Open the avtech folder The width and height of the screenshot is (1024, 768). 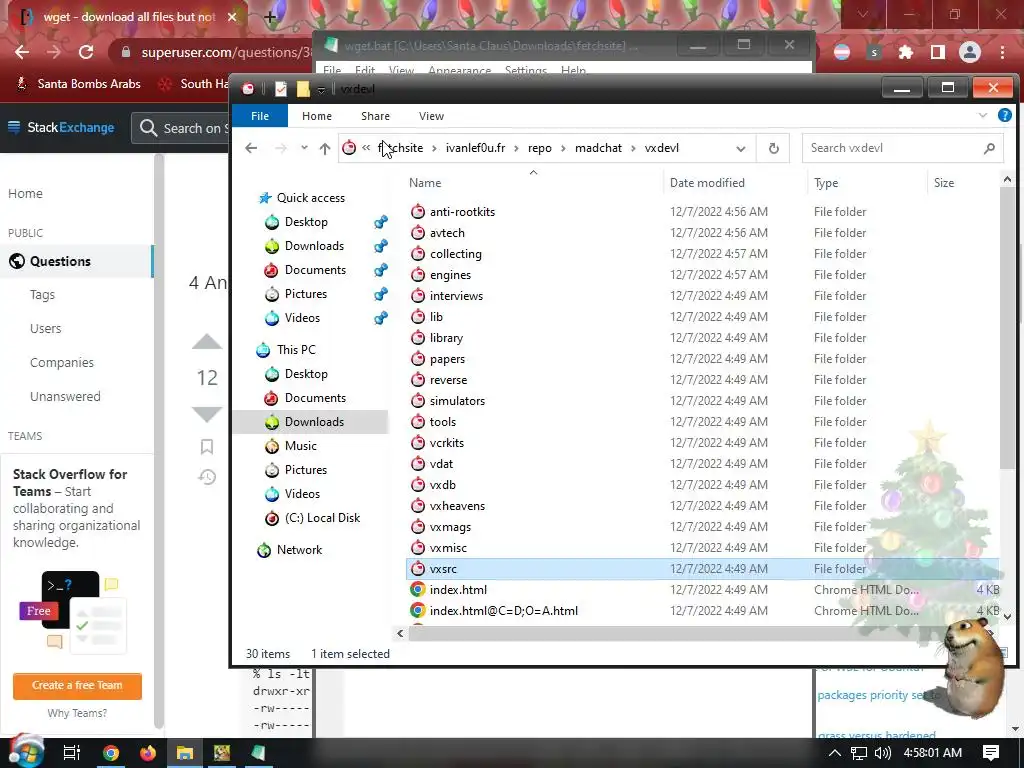point(447,232)
